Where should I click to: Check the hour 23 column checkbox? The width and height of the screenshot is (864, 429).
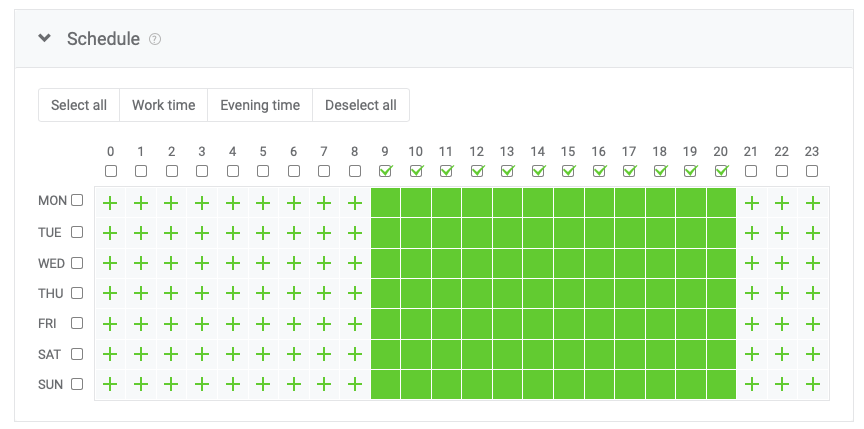tap(812, 171)
